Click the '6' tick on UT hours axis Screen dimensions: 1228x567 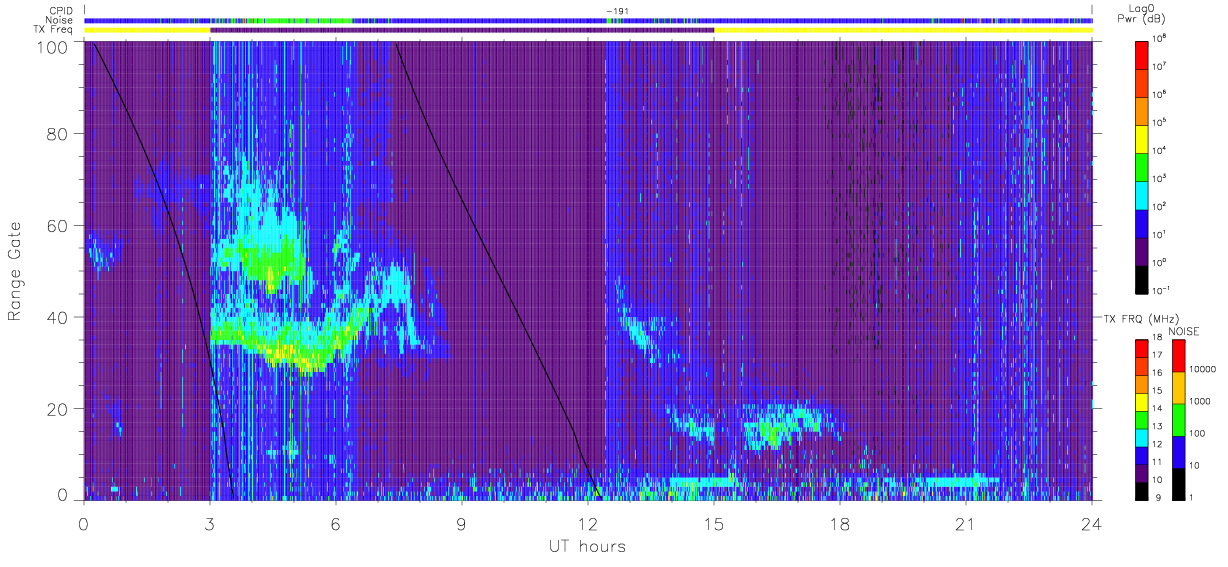coord(336,524)
